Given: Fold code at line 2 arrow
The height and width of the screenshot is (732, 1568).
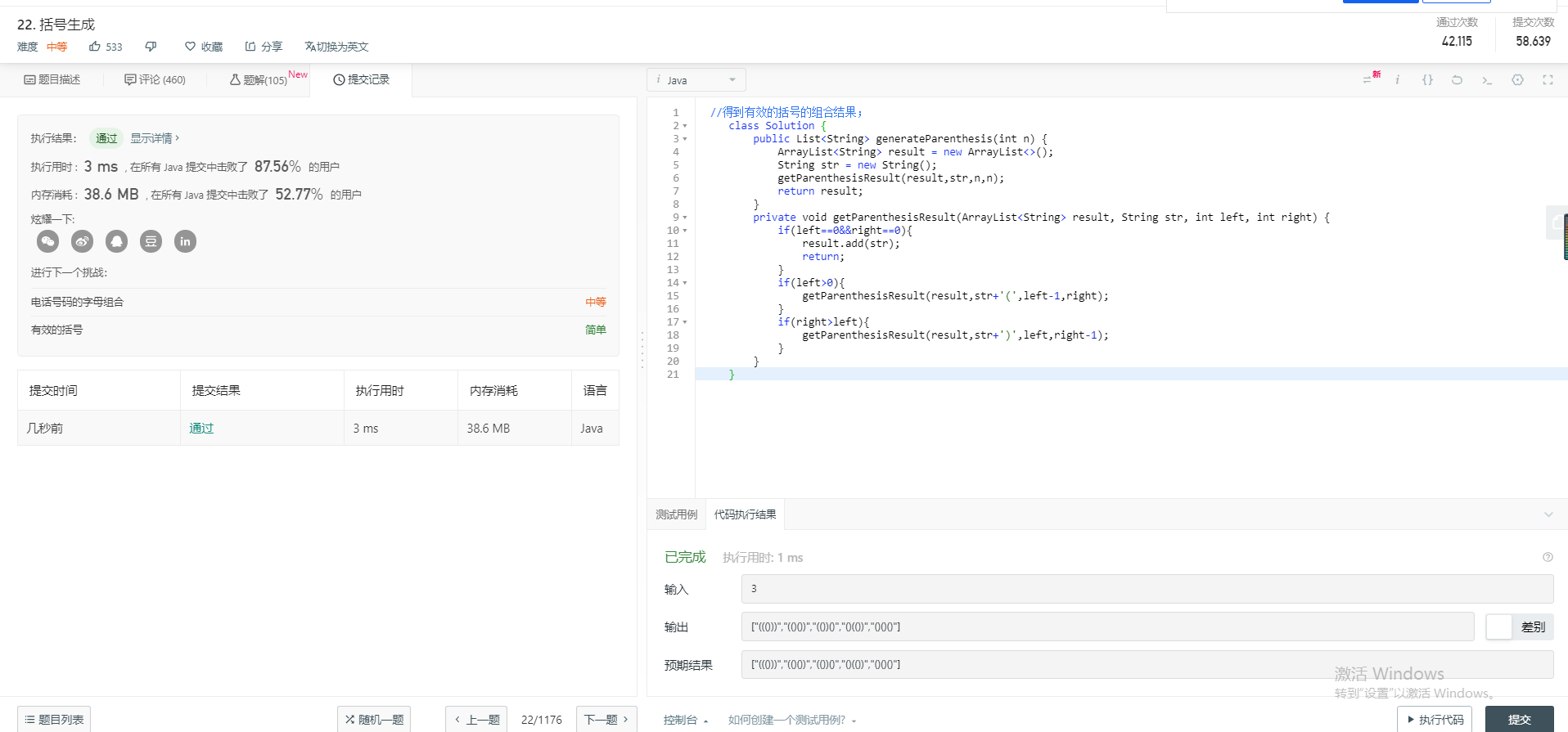Looking at the screenshot, I should [685, 126].
